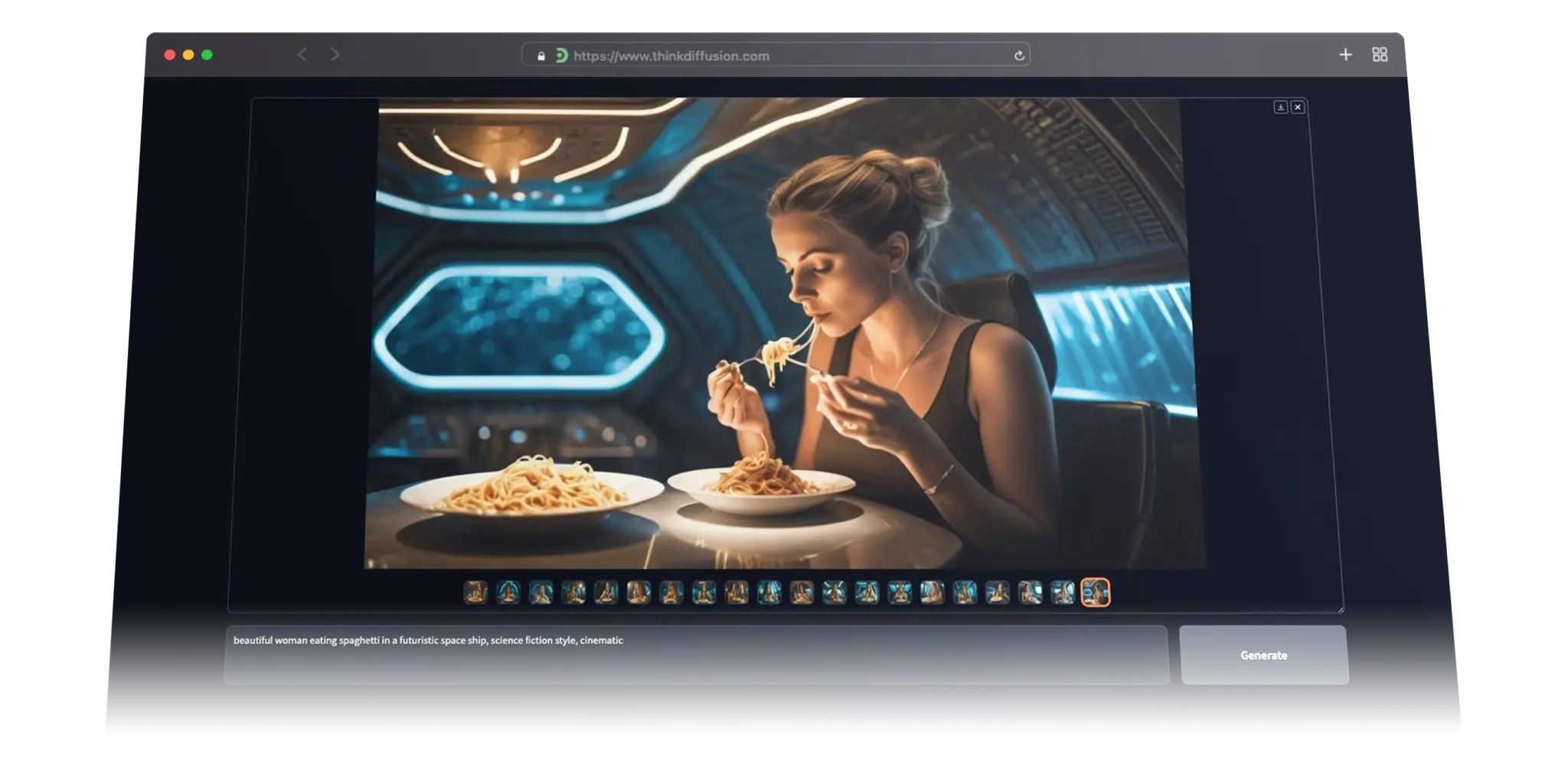Viewport: 1568px width, 767px height.
Task: Select the highlighted last thumbnail in the gallery
Action: 1095,592
